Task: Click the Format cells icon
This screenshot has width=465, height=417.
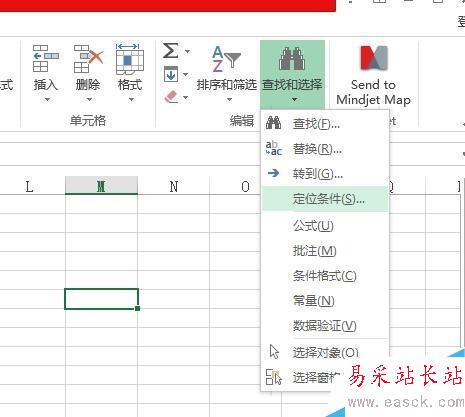Action: [130, 59]
